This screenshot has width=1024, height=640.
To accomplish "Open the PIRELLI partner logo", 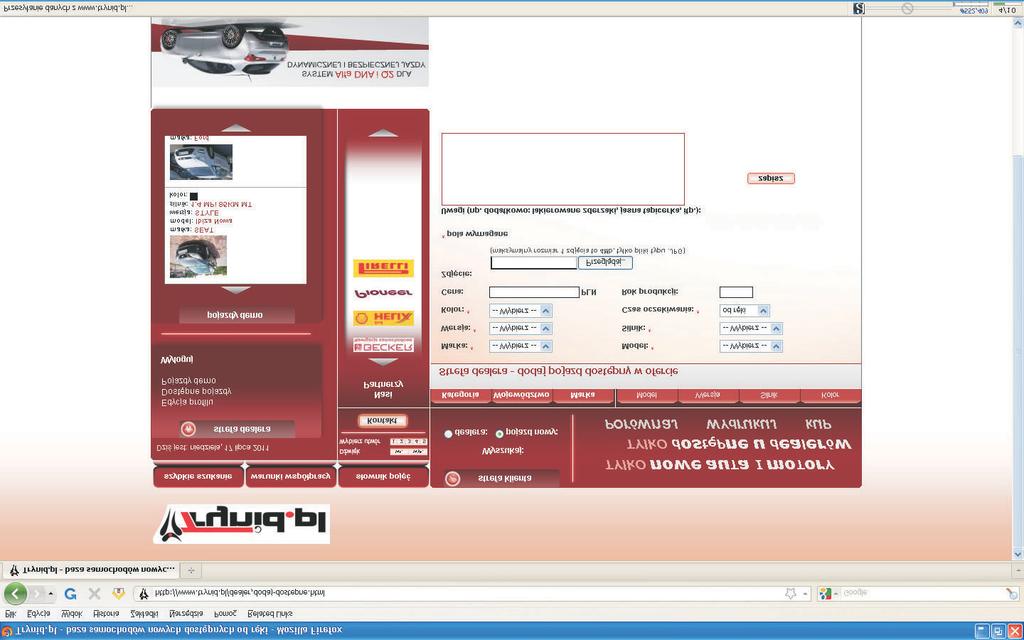I will tap(383, 268).
